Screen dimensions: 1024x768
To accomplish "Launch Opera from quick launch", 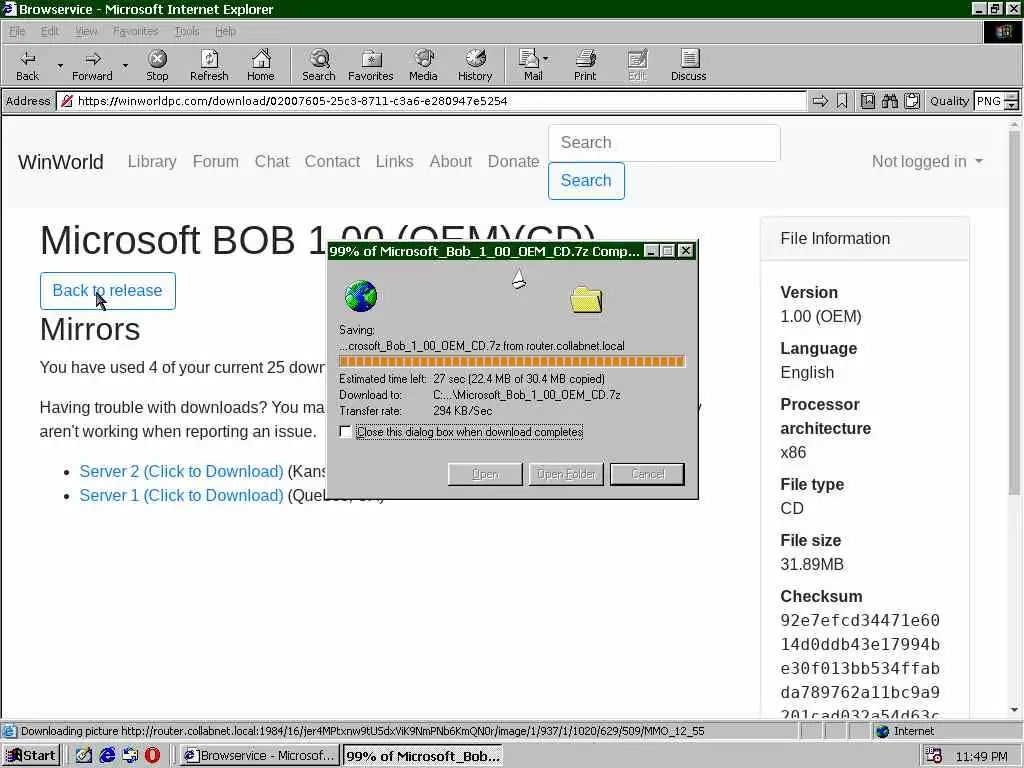I will [152, 756].
